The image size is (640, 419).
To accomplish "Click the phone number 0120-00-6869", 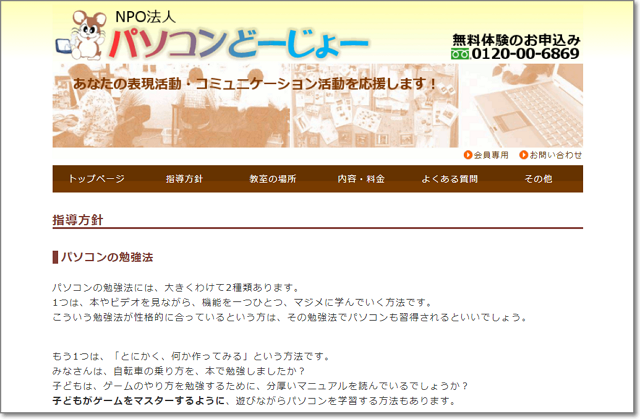I will pyautogui.click(x=525, y=54).
